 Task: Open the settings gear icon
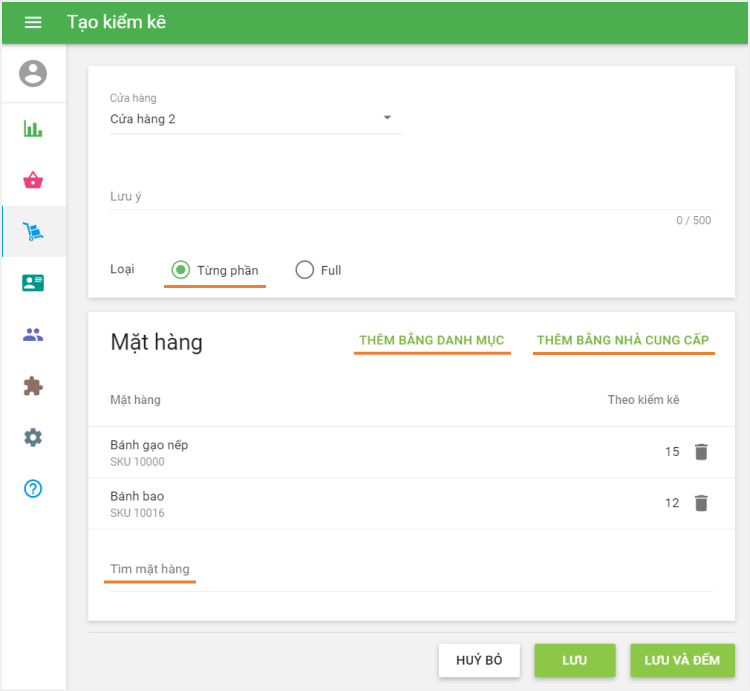tap(33, 437)
